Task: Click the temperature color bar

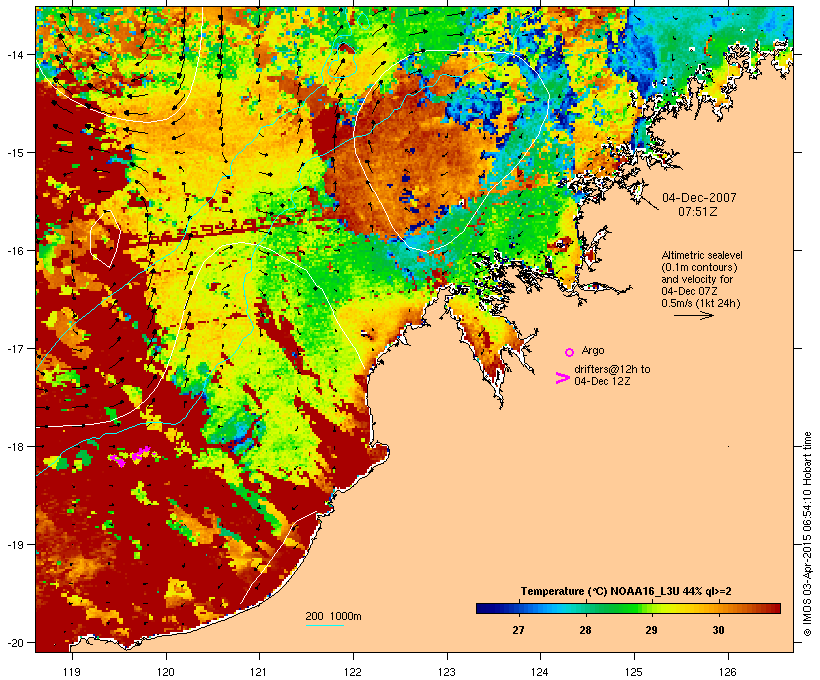Action: pyautogui.click(x=628, y=608)
